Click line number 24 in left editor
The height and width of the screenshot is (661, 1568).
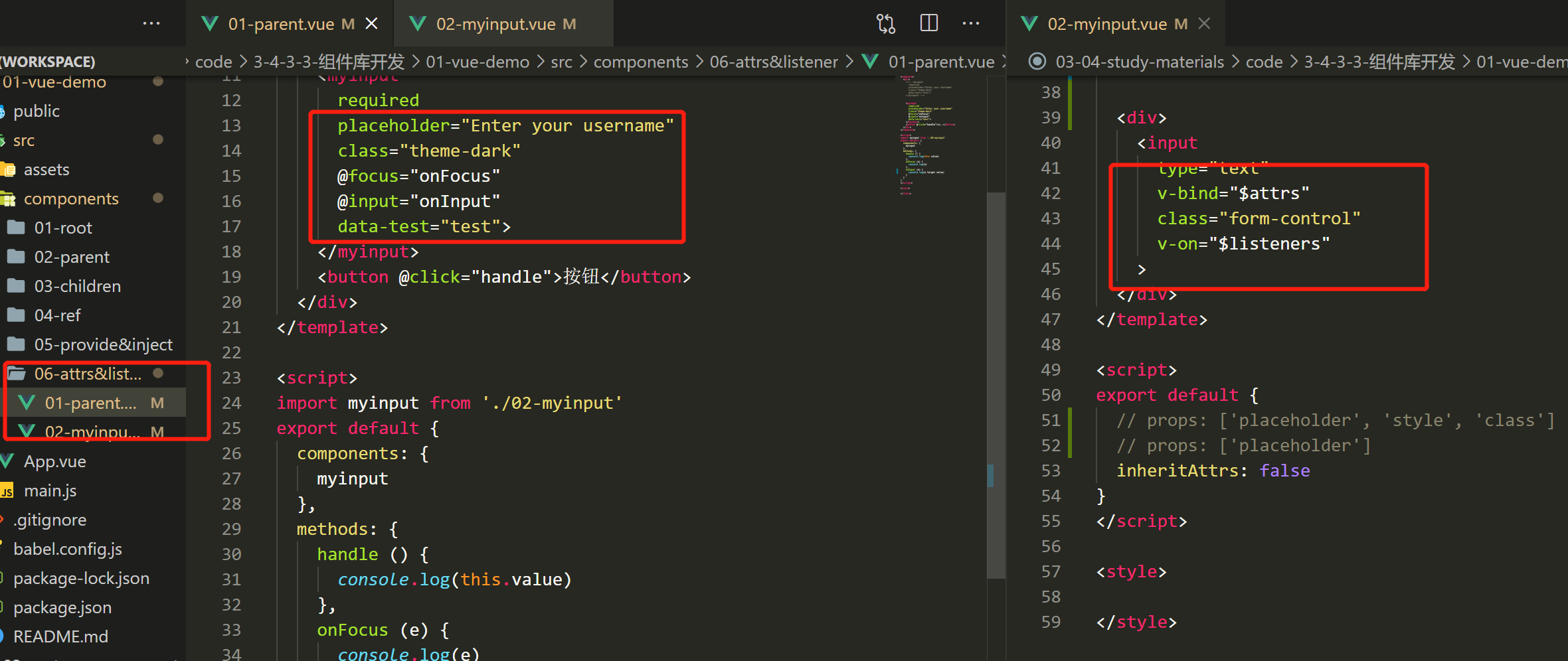tap(231, 403)
